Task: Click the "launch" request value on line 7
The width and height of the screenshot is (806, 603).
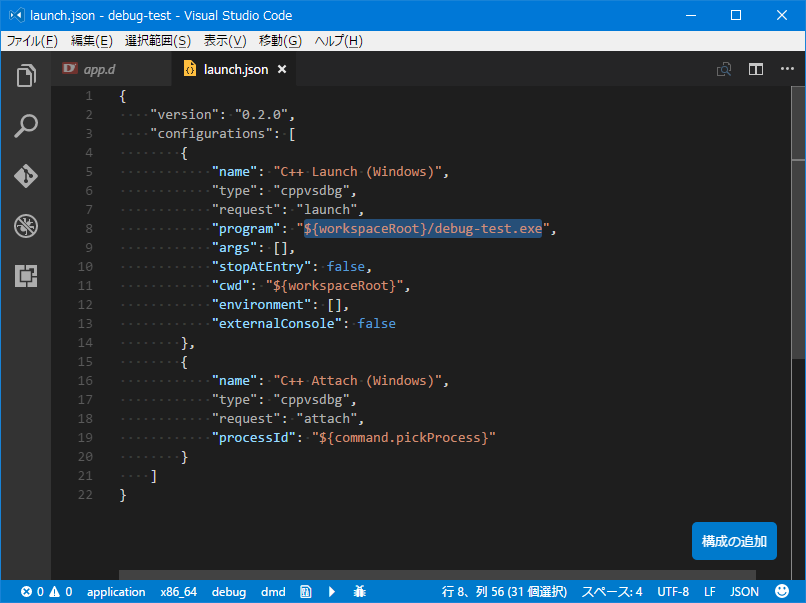Action: click(327, 209)
